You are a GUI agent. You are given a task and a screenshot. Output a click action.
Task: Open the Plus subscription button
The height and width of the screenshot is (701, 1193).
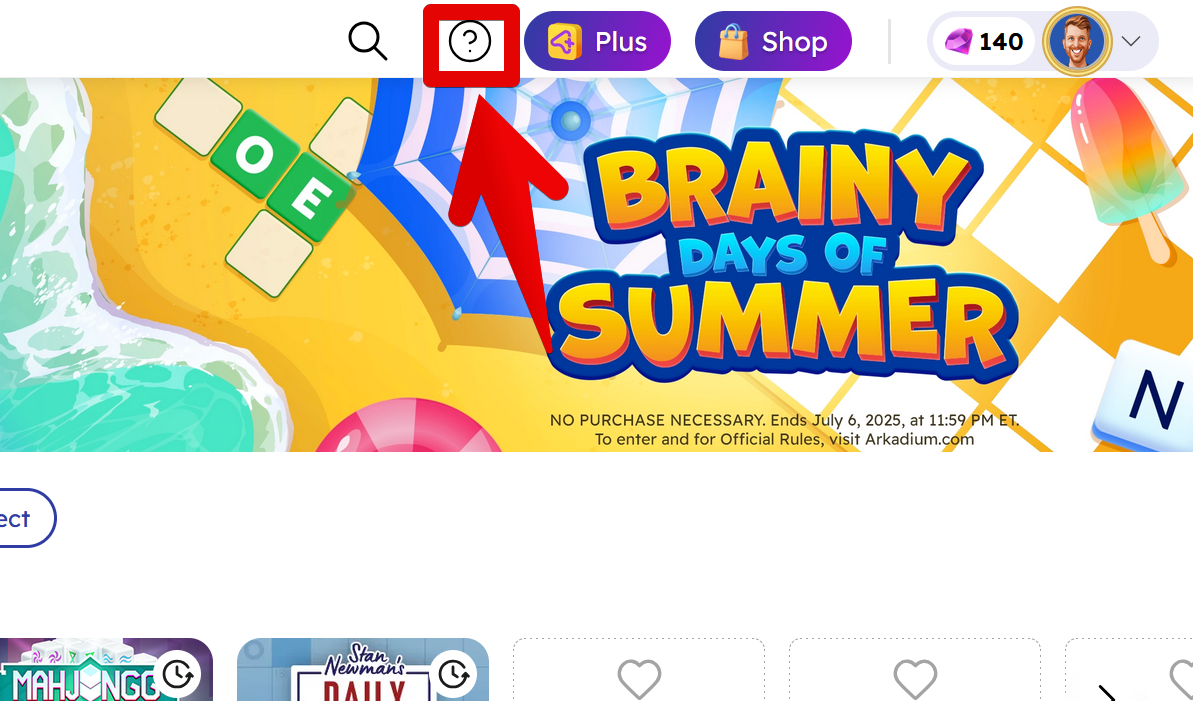[x=597, y=41]
